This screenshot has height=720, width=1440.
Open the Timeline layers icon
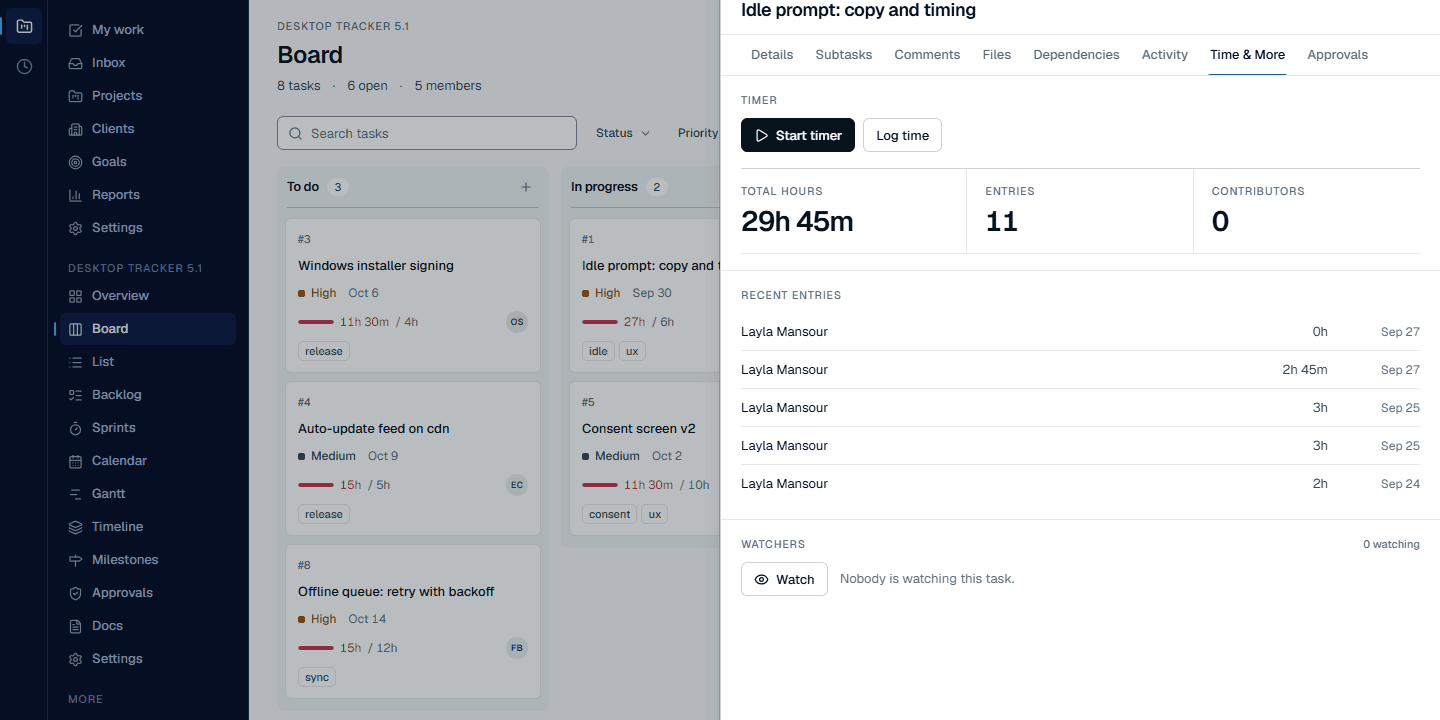point(75,527)
